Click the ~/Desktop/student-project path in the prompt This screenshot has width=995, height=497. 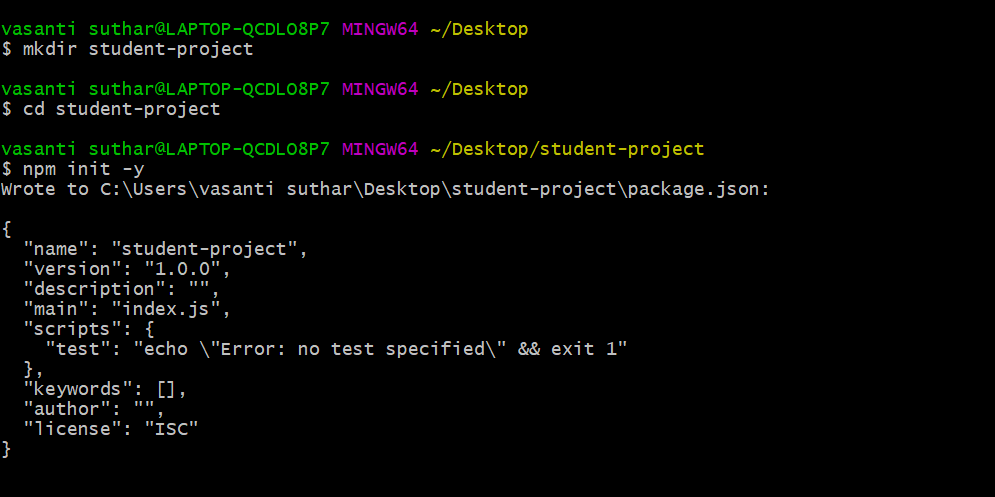click(567, 149)
